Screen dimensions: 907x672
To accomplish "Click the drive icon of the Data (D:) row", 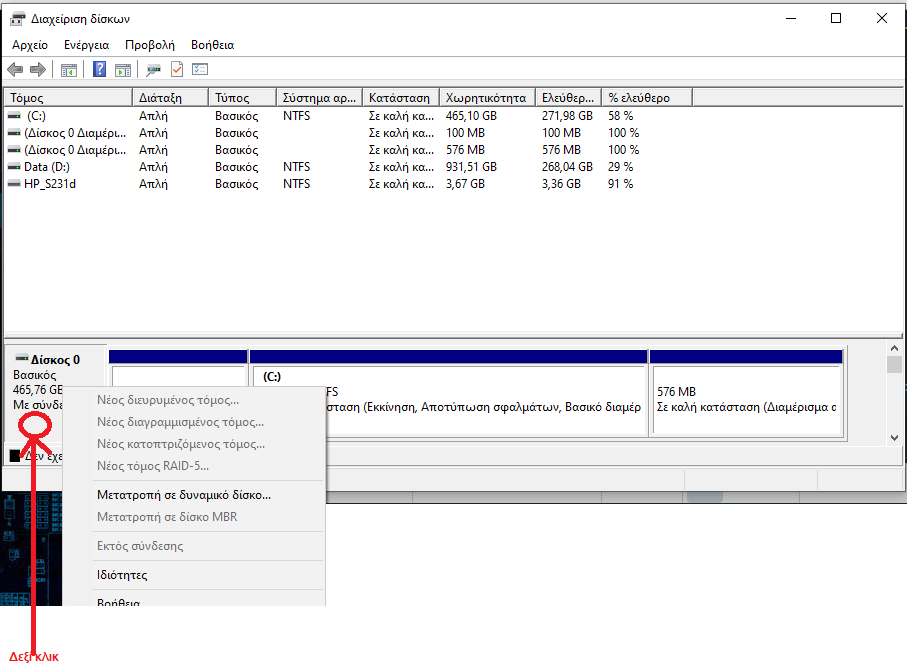I will (x=14, y=167).
